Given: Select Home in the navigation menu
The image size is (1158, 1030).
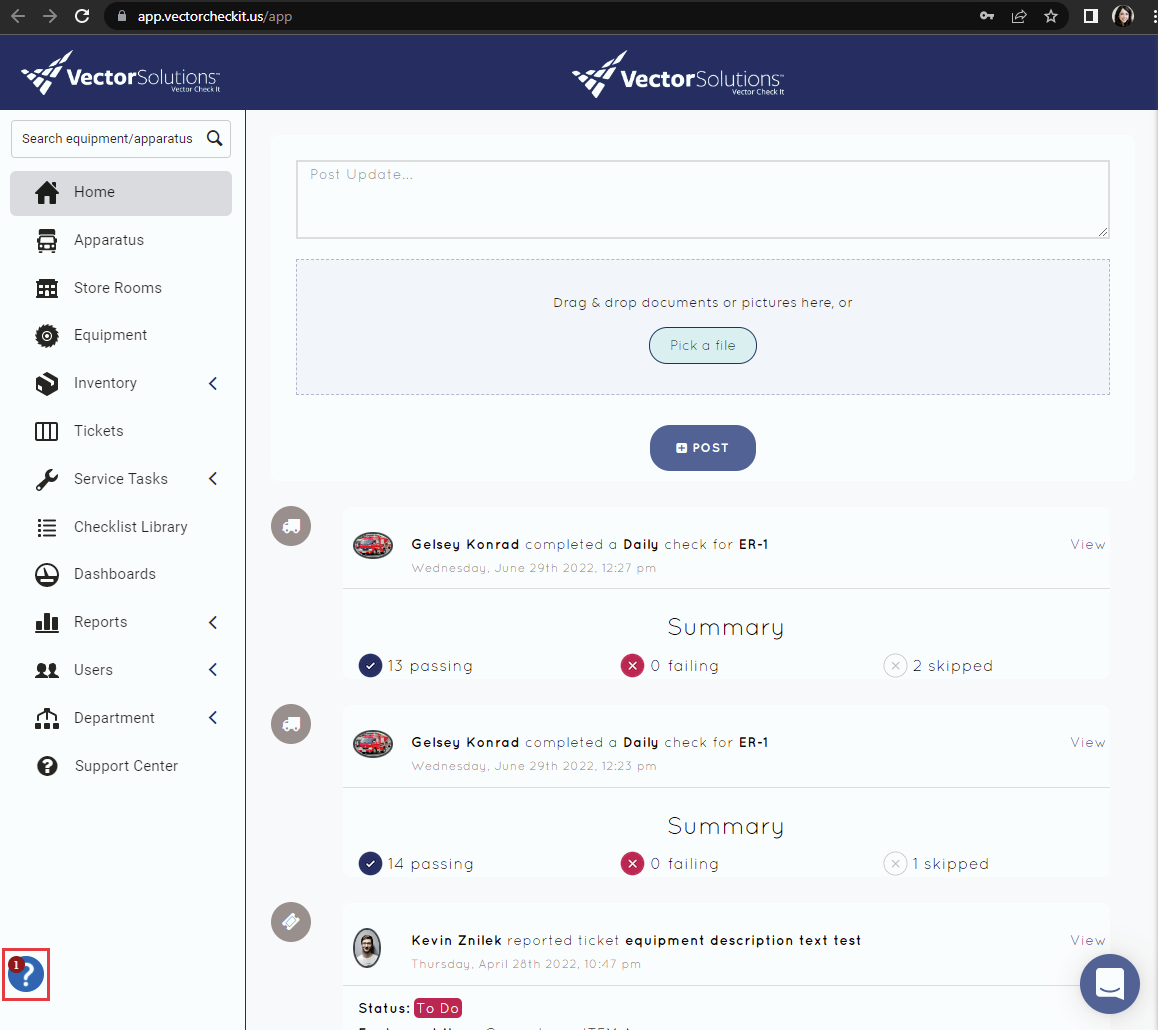Looking at the screenshot, I should pos(94,191).
